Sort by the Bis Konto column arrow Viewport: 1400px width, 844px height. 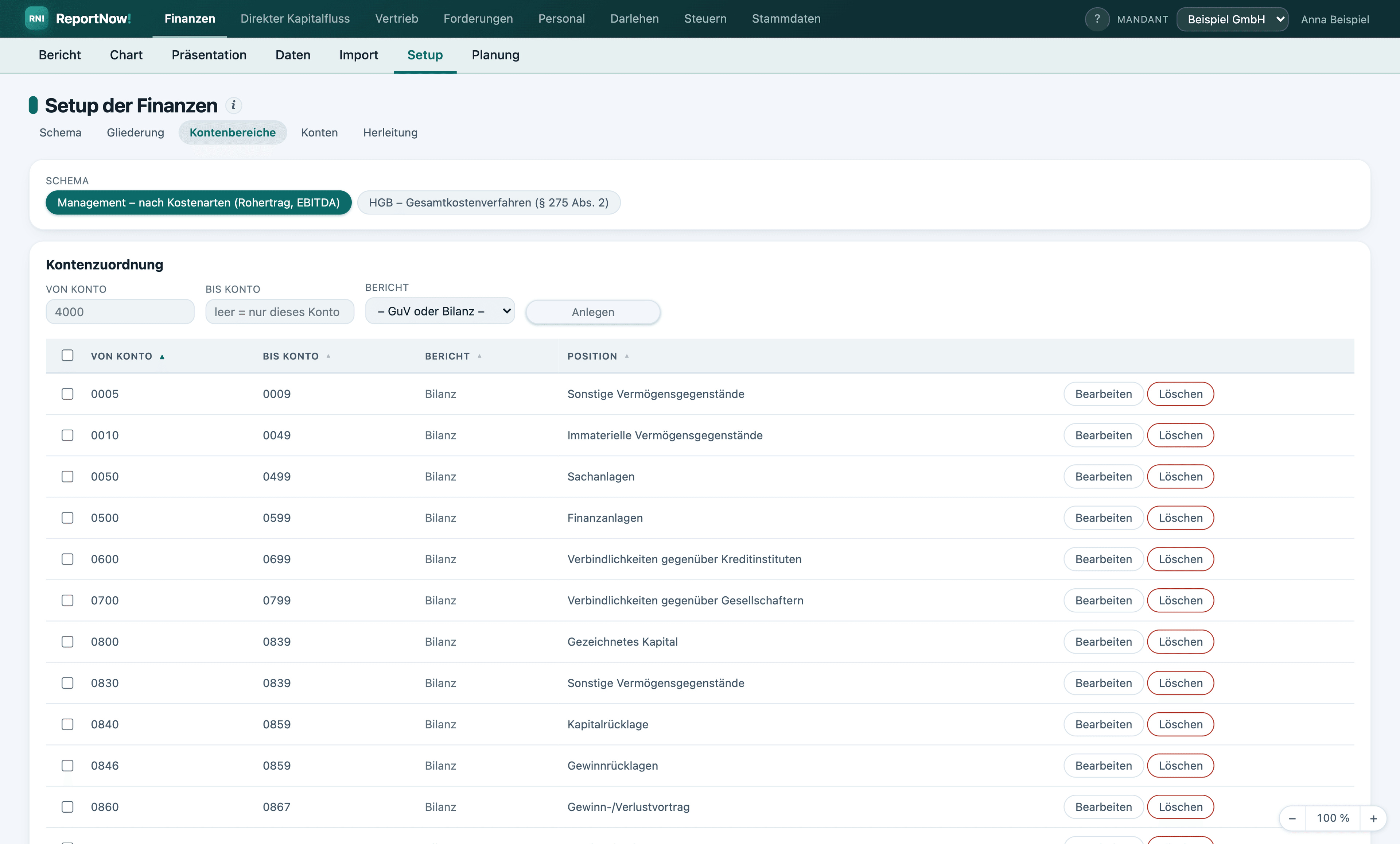[328, 356]
